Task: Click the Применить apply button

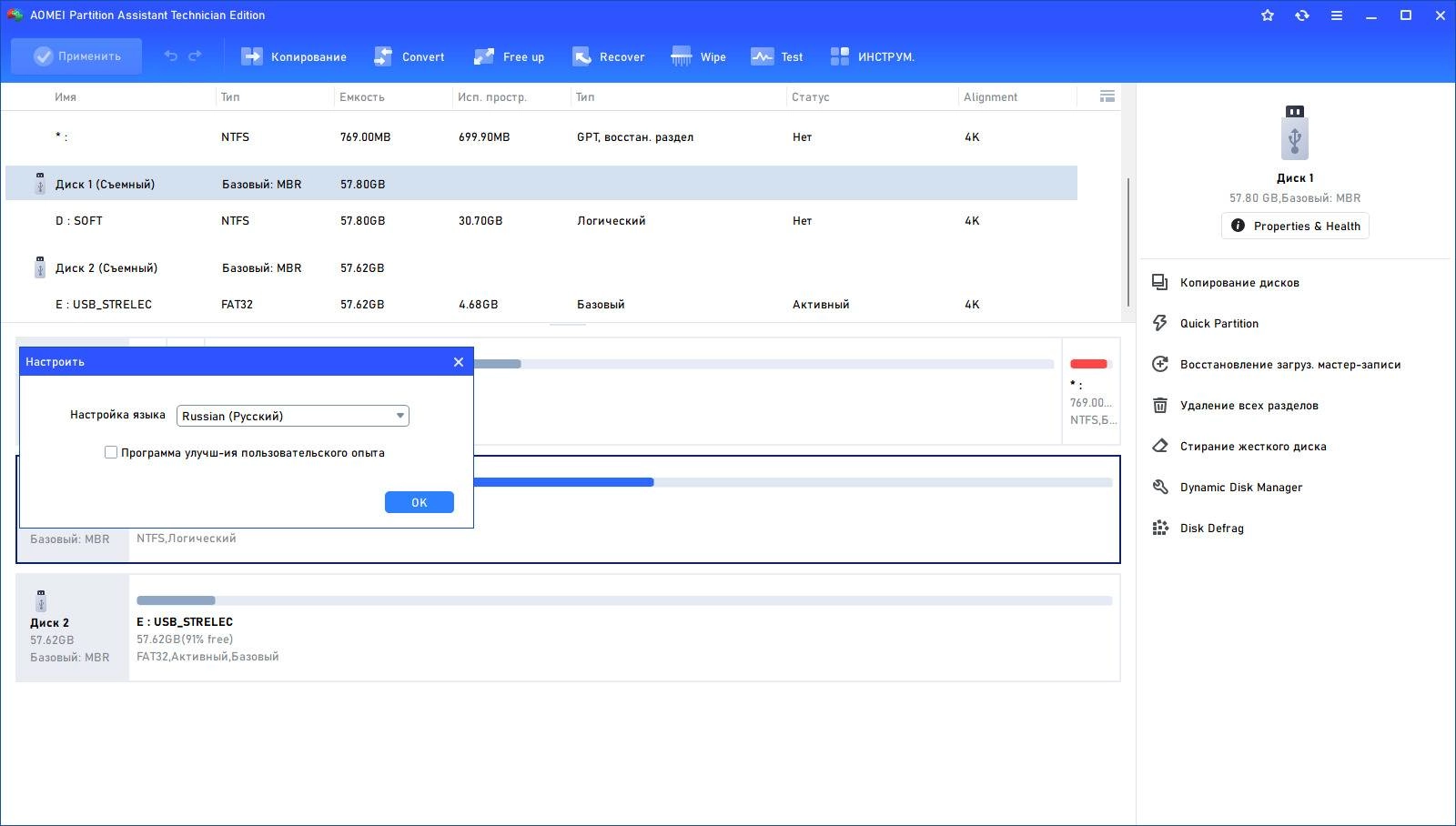Action: point(76,56)
